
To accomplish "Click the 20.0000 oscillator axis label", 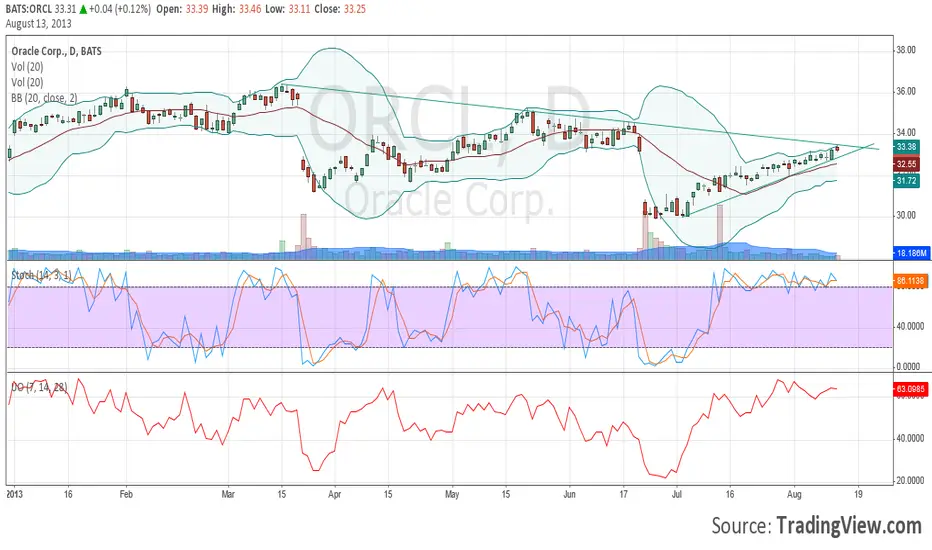I will pyautogui.click(x=910, y=480).
